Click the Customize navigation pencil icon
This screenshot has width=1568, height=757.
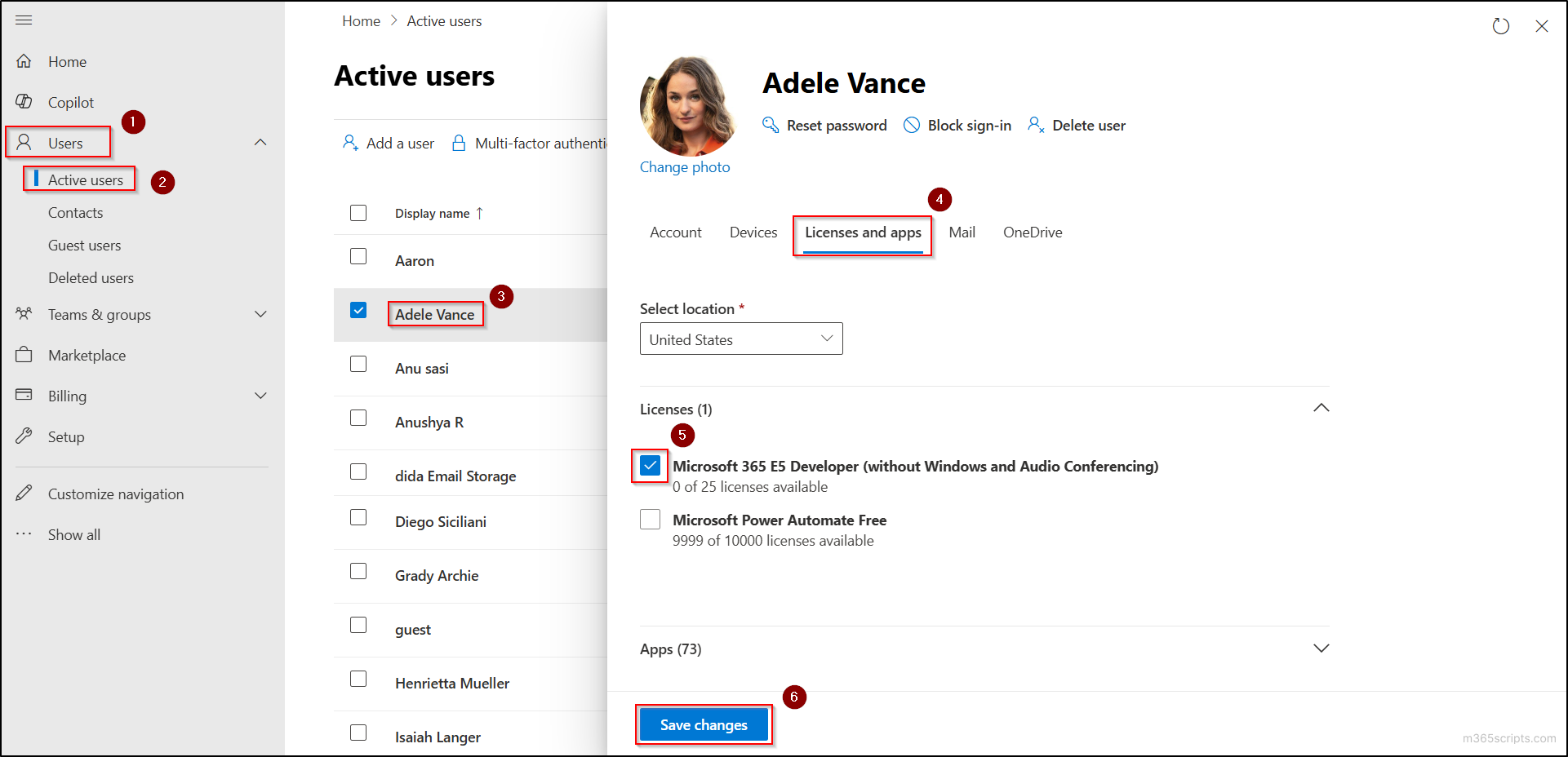point(24,494)
